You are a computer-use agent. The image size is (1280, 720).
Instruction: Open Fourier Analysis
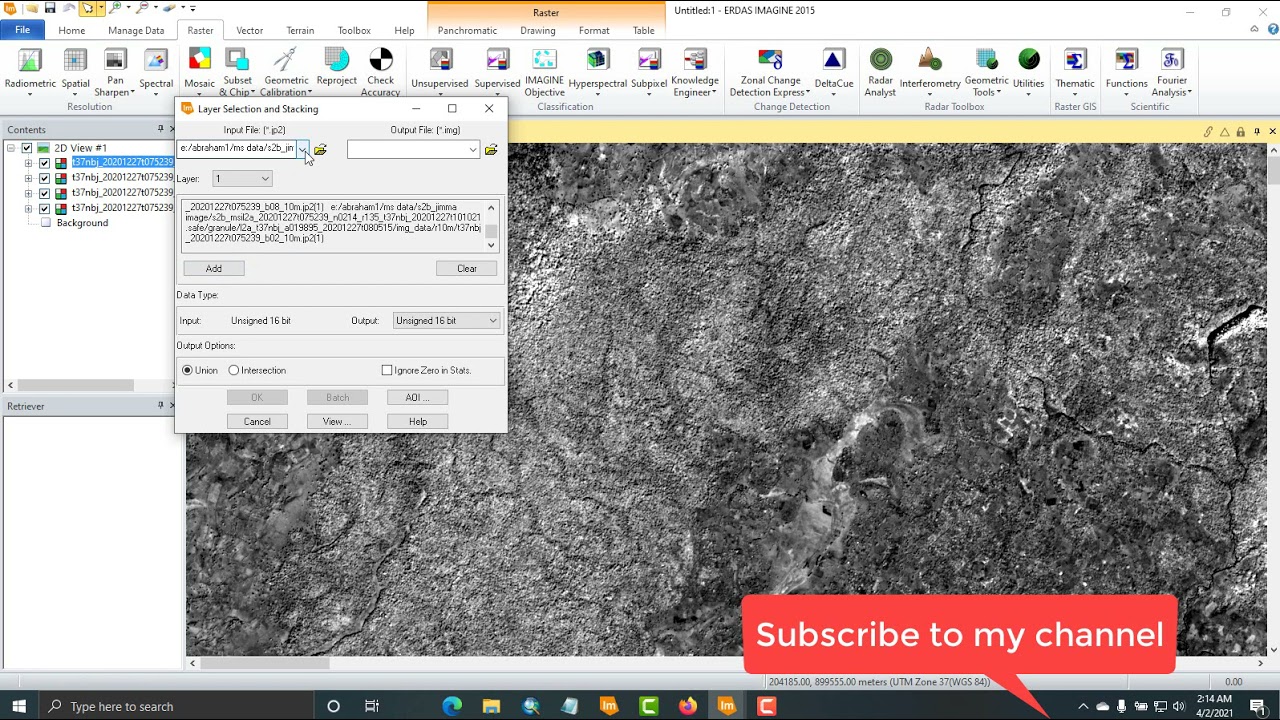point(1171,72)
